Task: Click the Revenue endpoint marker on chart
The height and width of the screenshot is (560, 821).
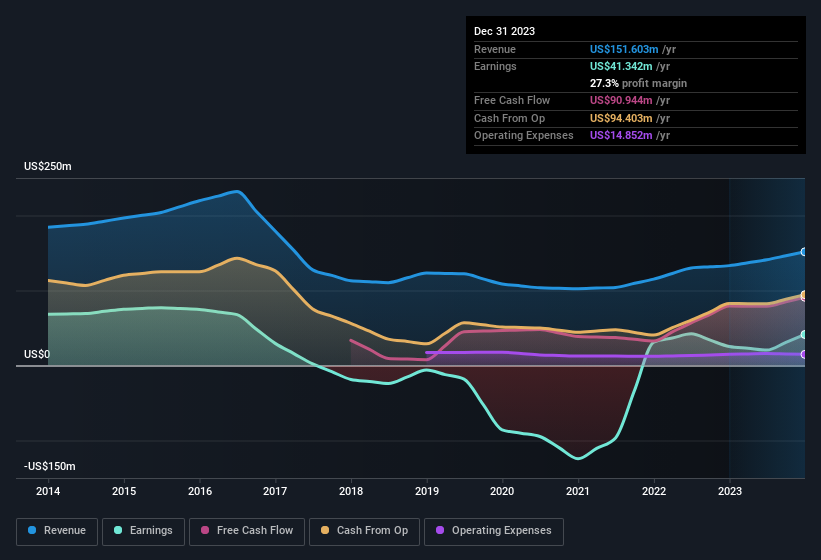Action: click(x=804, y=252)
